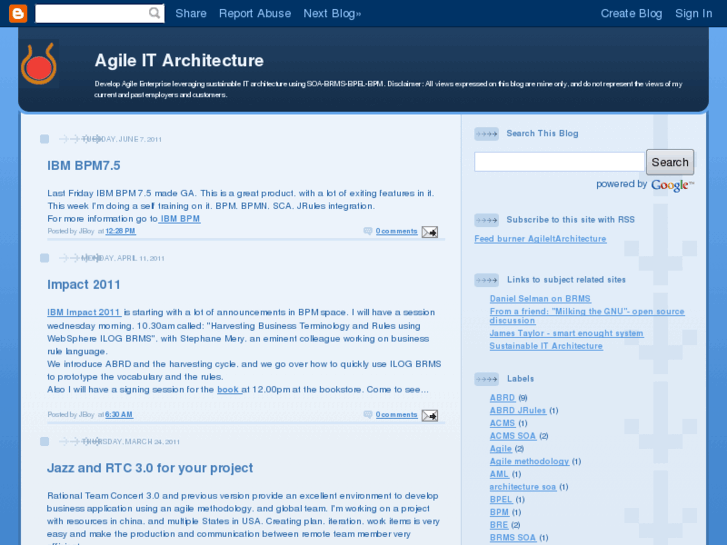
Task: Select the ABRD label
Action: (x=503, y=398)
